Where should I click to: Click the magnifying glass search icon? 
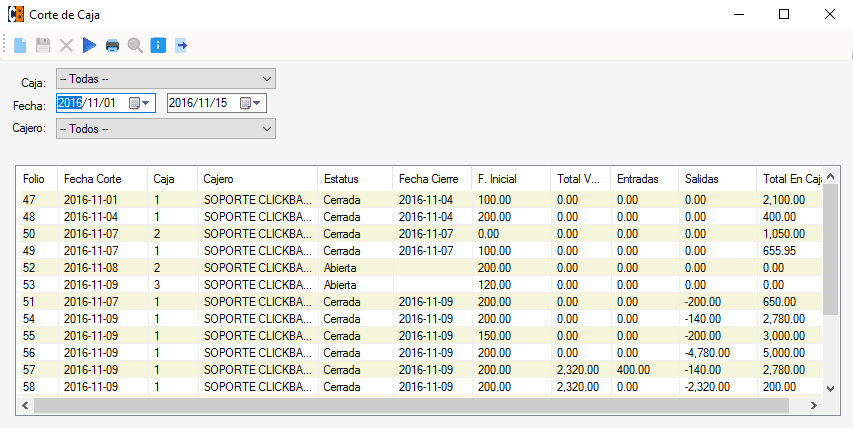point(135,46)
